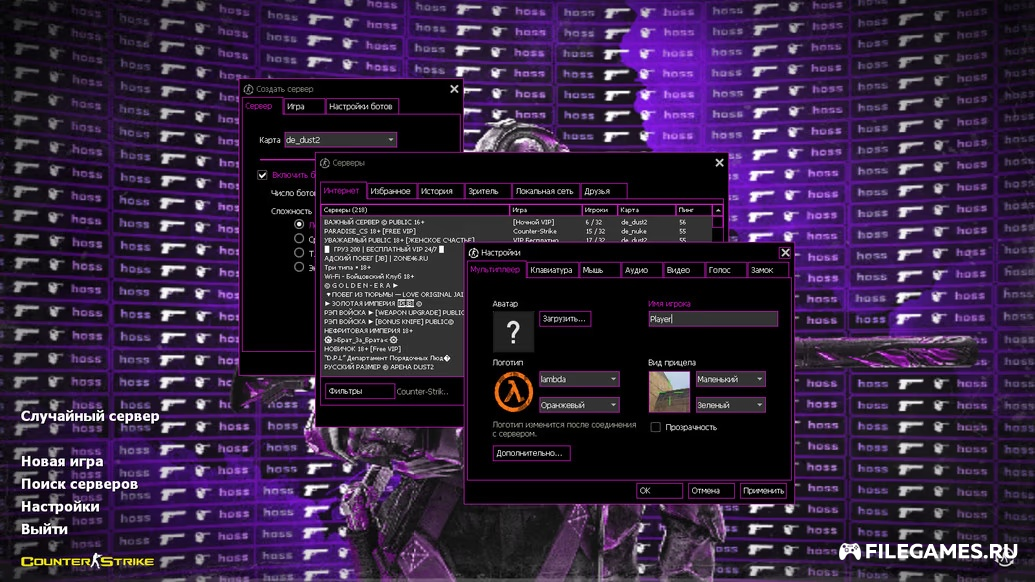
Task: Confirm settings with the OK button
Action: (659, 490)
